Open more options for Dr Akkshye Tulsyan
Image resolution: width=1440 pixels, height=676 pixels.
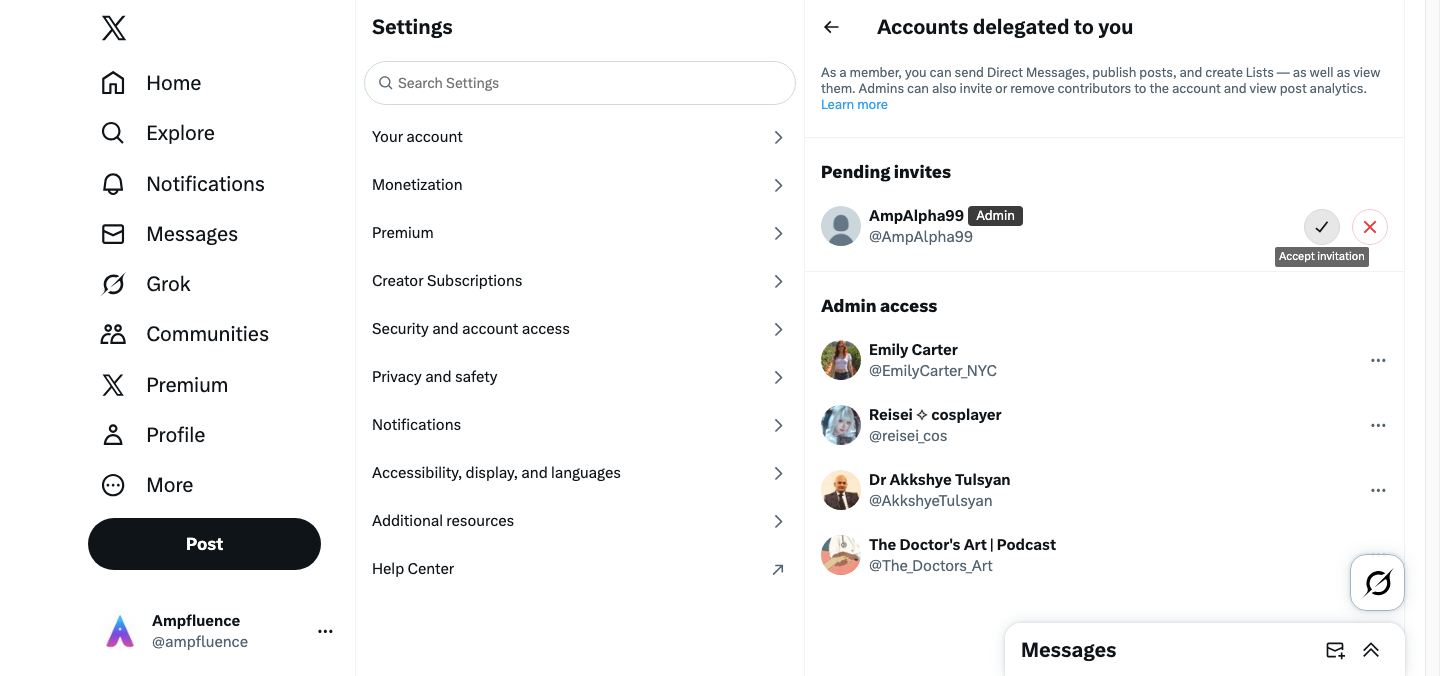coord(1378,490)
